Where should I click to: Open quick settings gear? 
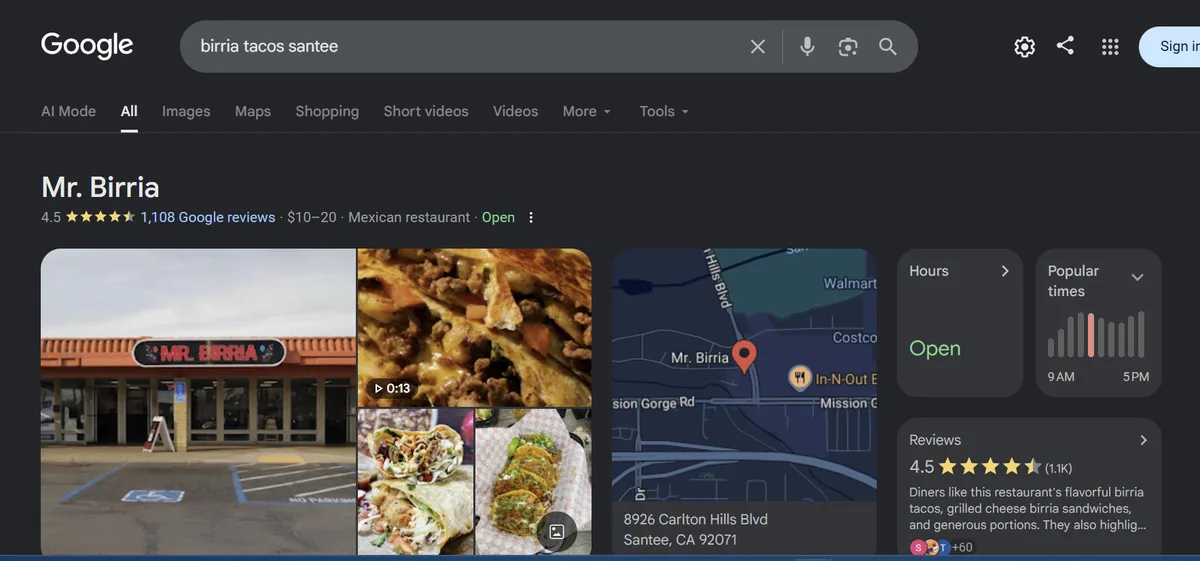point(1024,47)
